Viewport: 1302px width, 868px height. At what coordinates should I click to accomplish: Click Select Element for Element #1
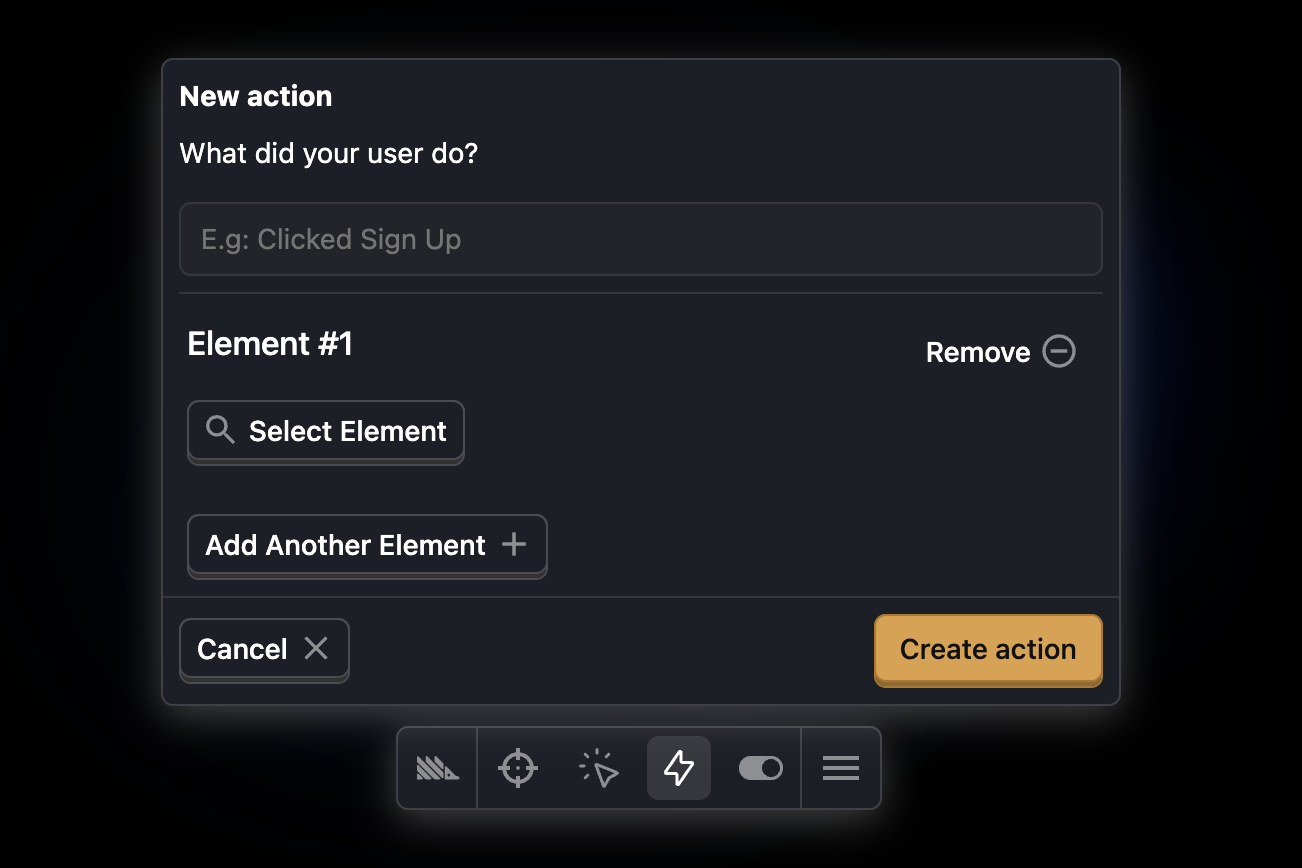(x=325, y=431)
